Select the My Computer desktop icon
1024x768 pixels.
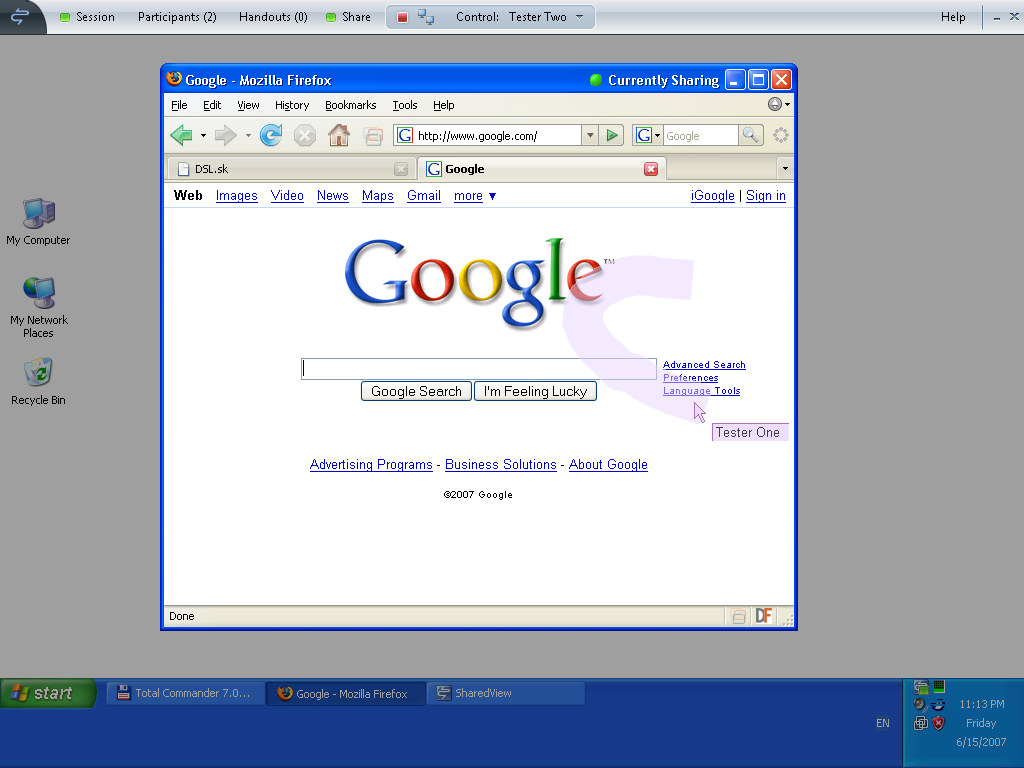pyautogui.click(x=38, y=222)
